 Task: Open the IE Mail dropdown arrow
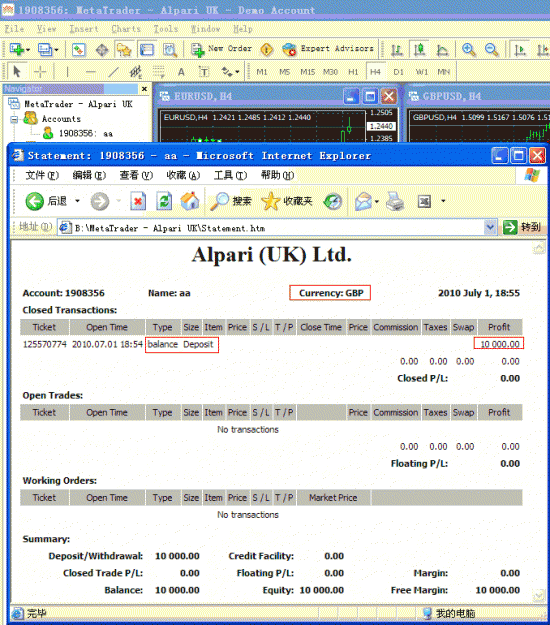click(x=377, y=201)
